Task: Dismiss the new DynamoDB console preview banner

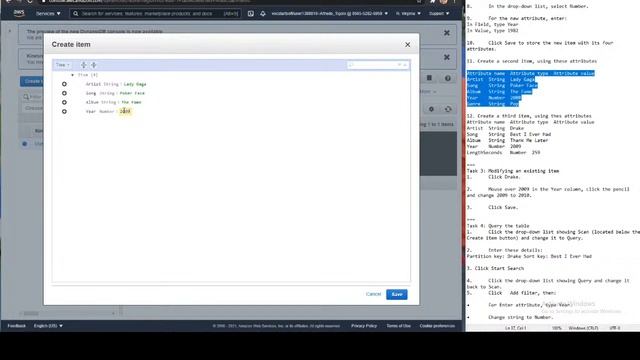Action: click(447, 33)
